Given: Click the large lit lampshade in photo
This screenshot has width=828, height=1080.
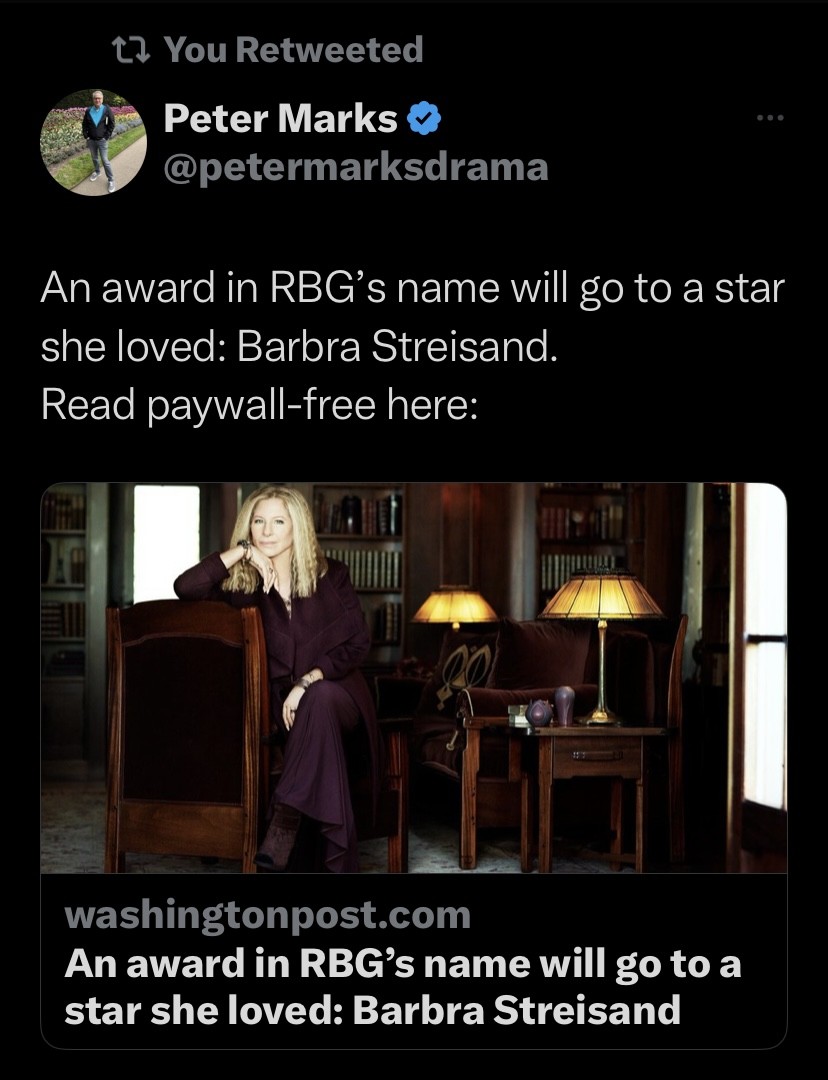Looking at the screenshot, I should [x=601, y=594].
